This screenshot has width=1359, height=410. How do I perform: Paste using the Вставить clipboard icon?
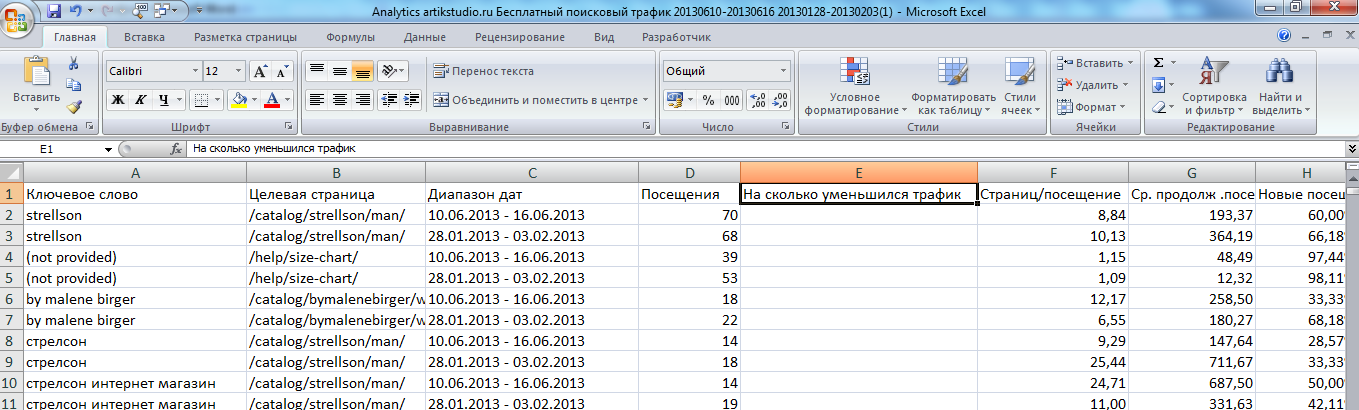(36, 73)
